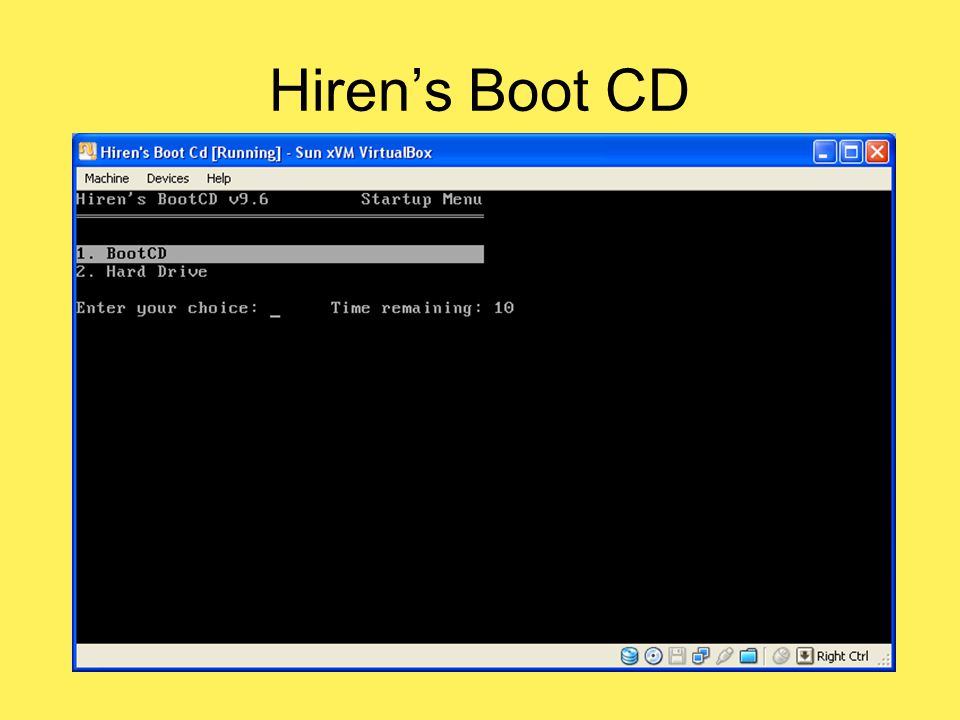Click the CD/DVD drive status icon

coord(653,655)
